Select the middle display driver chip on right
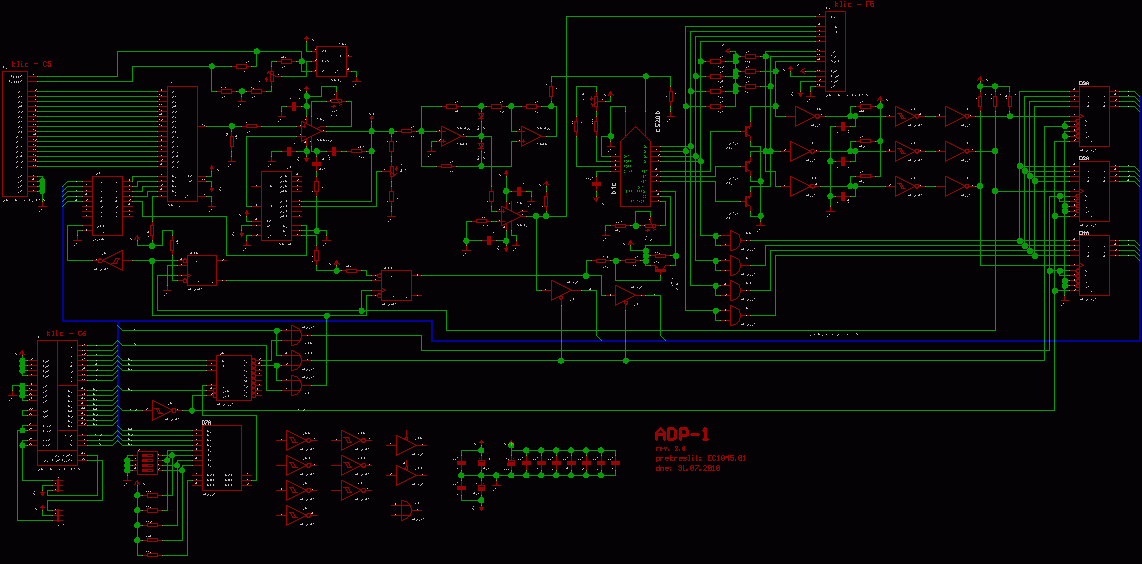 tap(1095, 191)
